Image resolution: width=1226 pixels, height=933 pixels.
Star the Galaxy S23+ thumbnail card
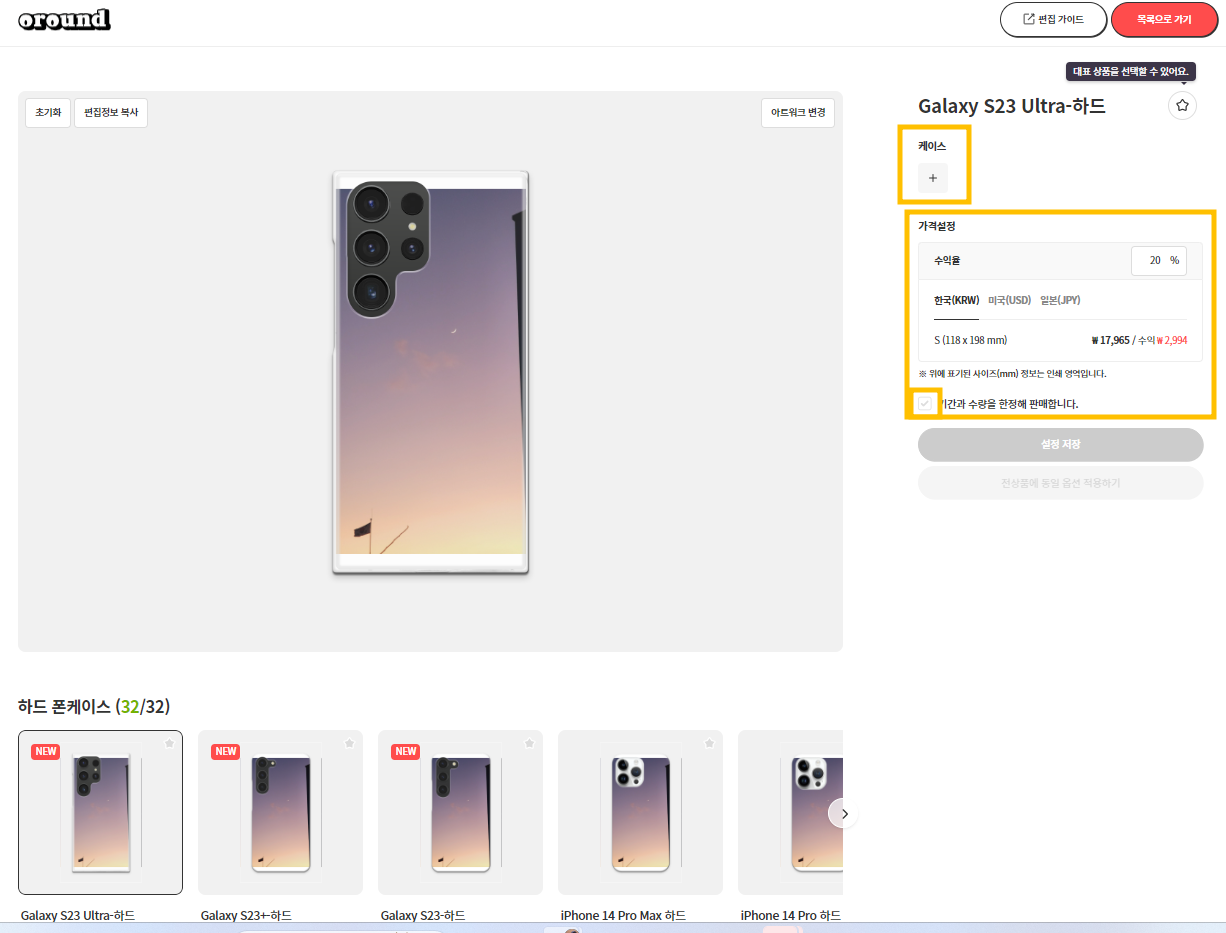tap(349, 743)
